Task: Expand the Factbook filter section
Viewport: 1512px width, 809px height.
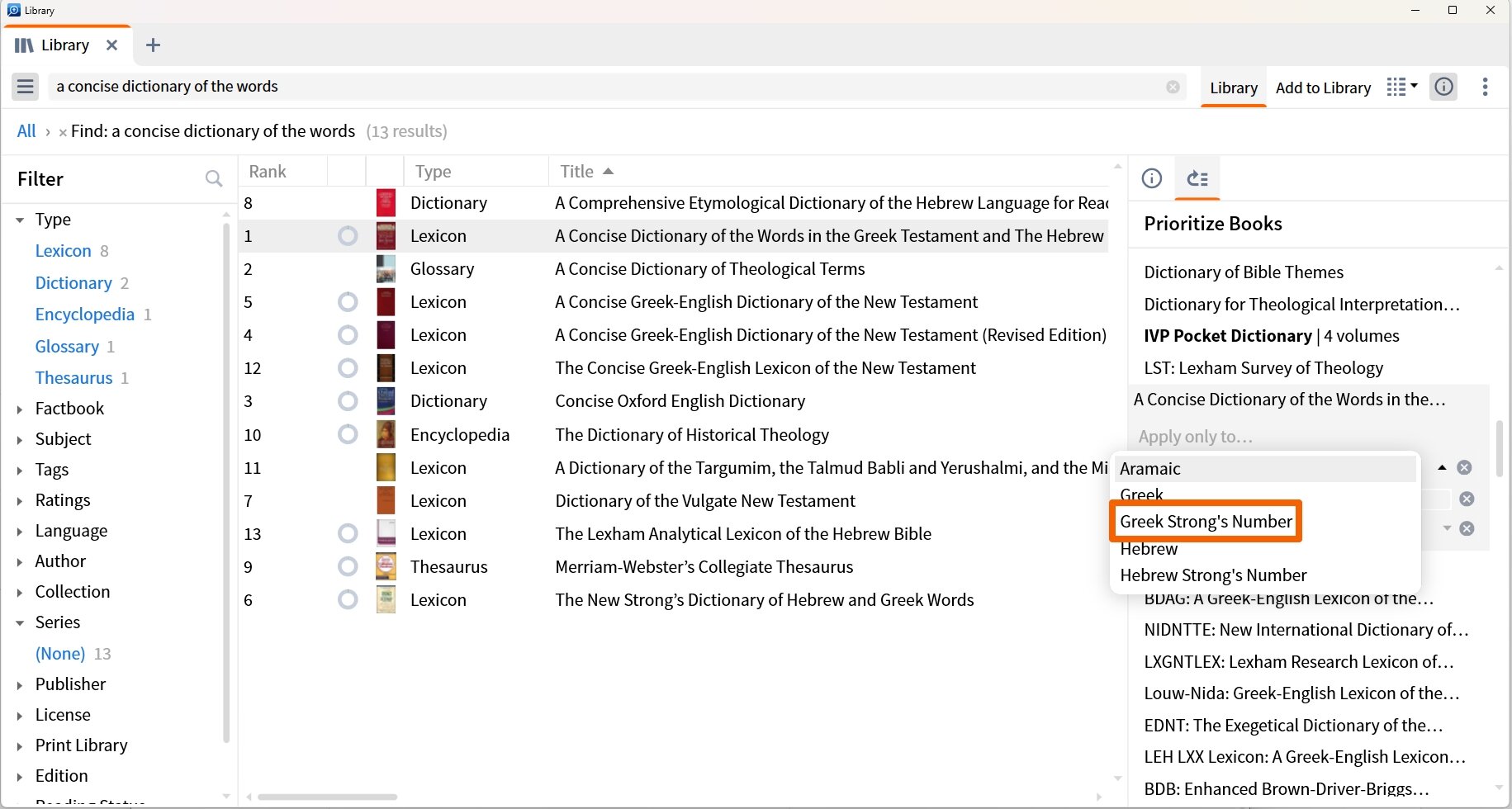Action: (x=20, y=409)
